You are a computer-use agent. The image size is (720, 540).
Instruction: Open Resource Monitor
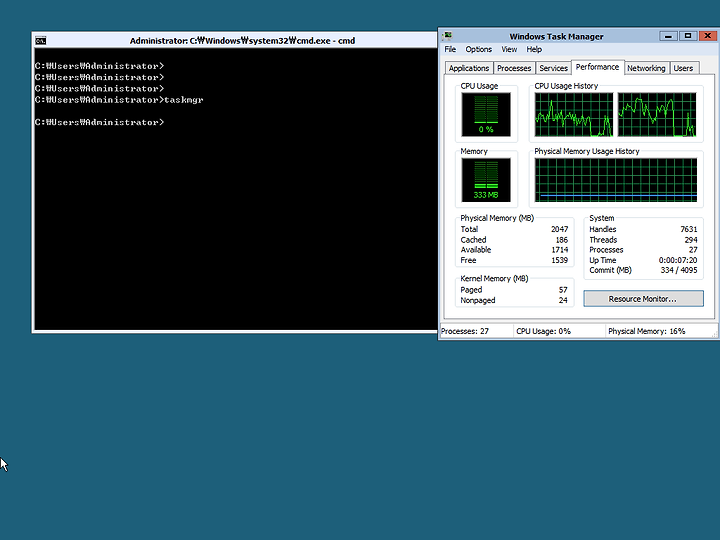[x=643, y=299]
